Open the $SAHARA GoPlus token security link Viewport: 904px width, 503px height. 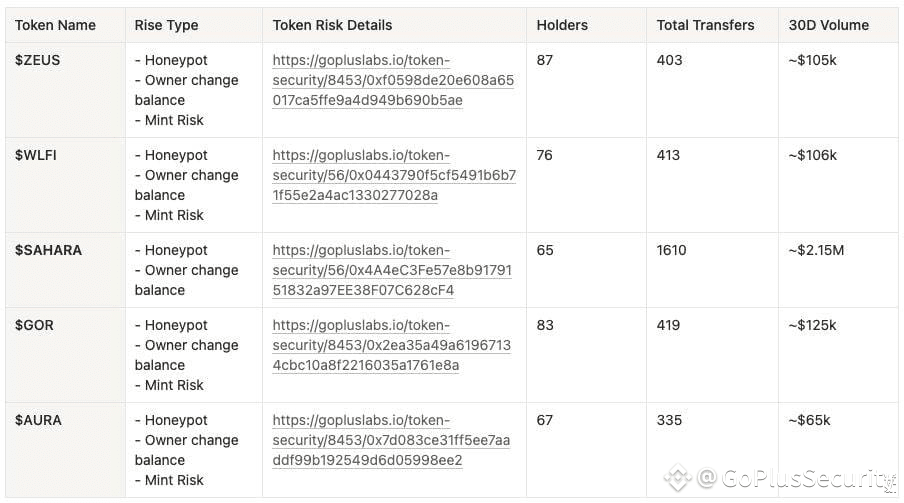[x=392, y=270]
